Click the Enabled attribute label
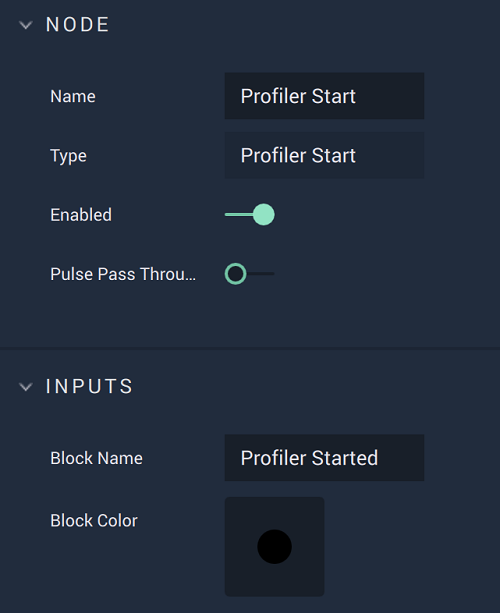The width and height of the screenshot is (500, 613). 81,215
